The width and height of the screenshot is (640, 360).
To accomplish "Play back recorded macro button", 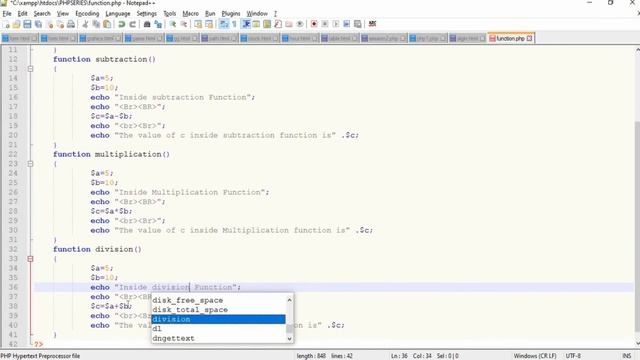I will (x=336, y=24).
